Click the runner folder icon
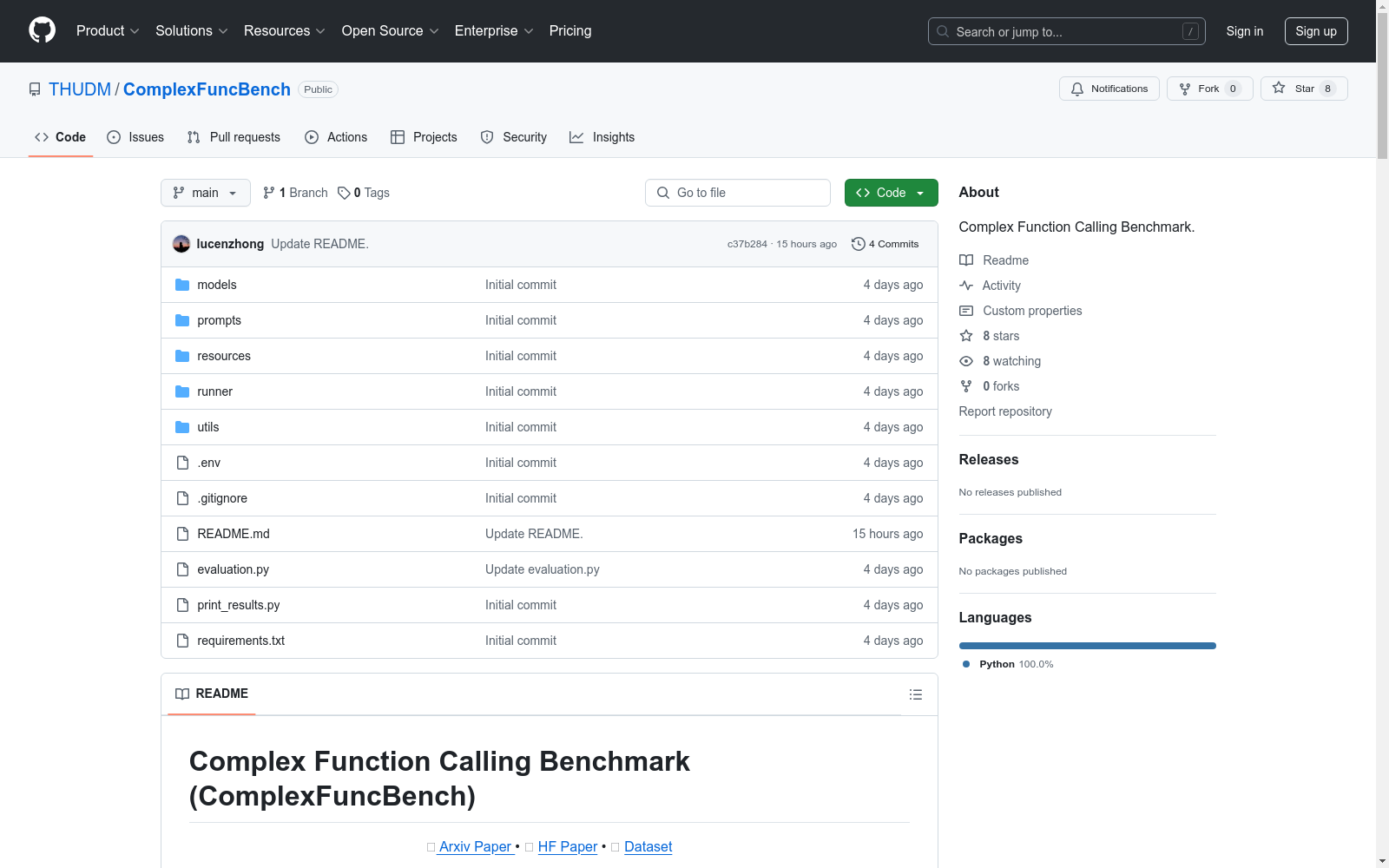This screenshot has width=1389, height=868. (x=182, y=391)
